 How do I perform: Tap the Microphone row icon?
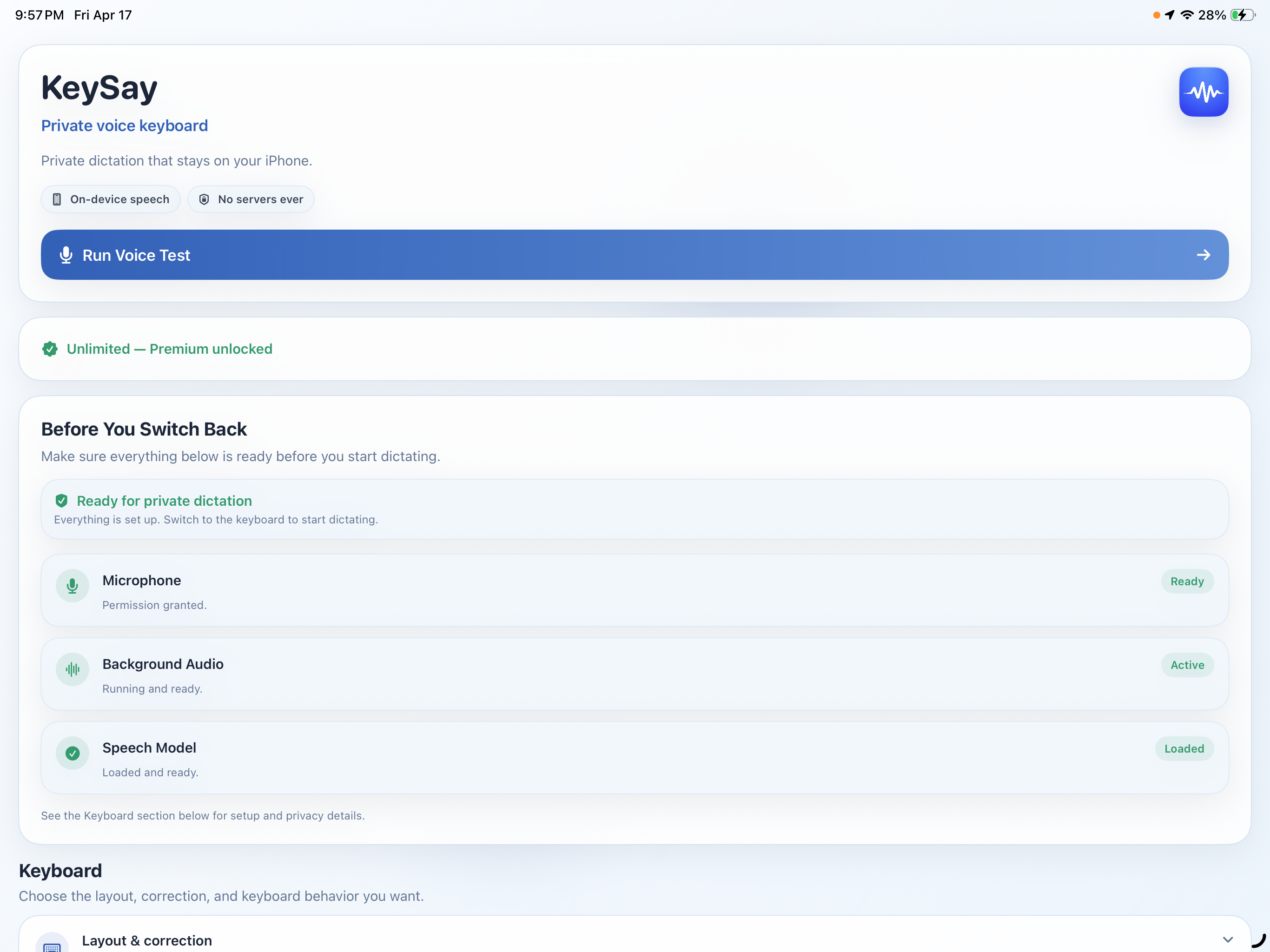(x=73, y=586)
